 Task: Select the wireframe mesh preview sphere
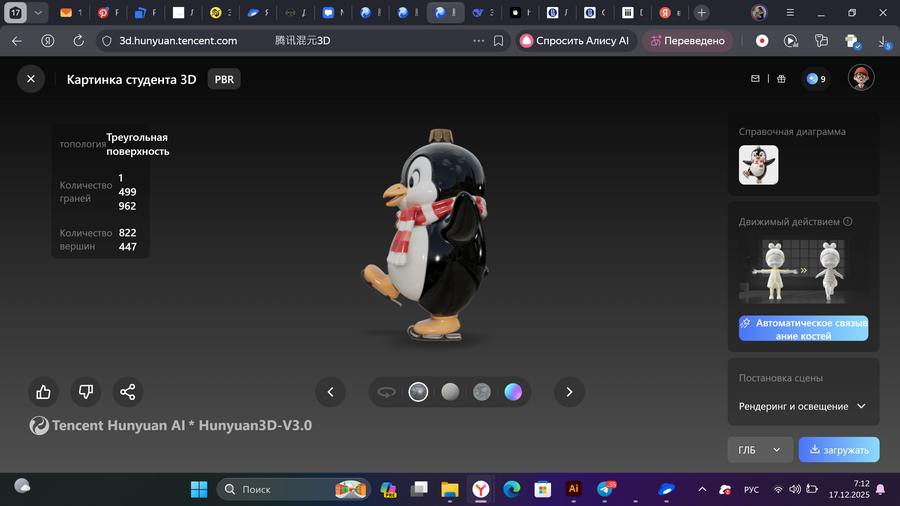coord(481,392)
